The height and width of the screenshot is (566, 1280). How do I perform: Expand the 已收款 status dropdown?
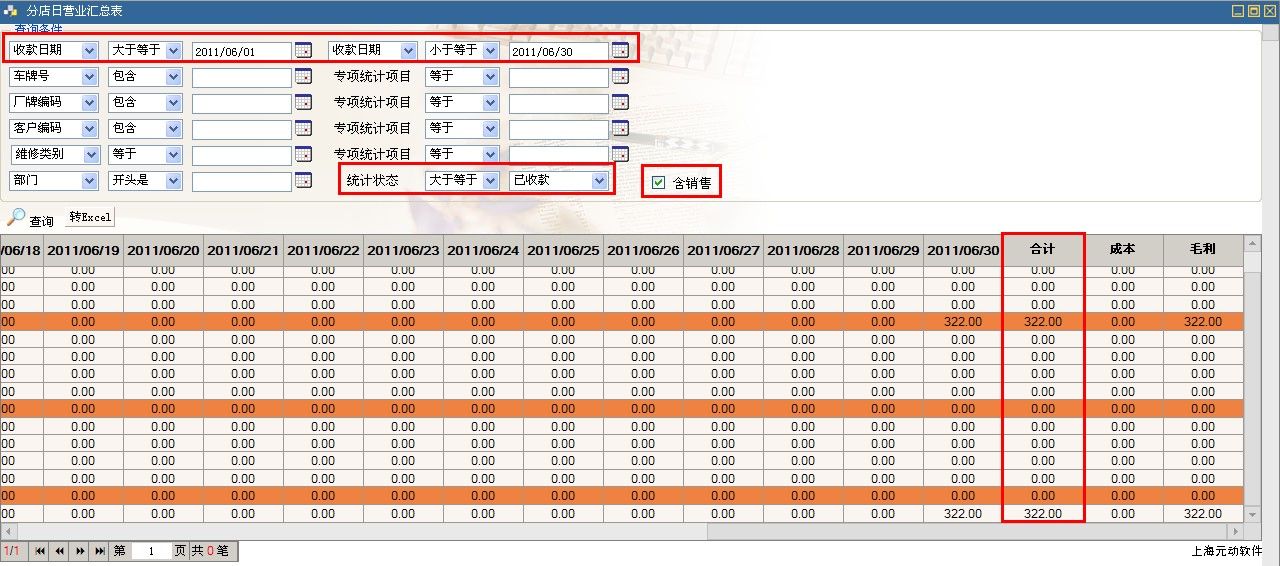click(599, 181)
